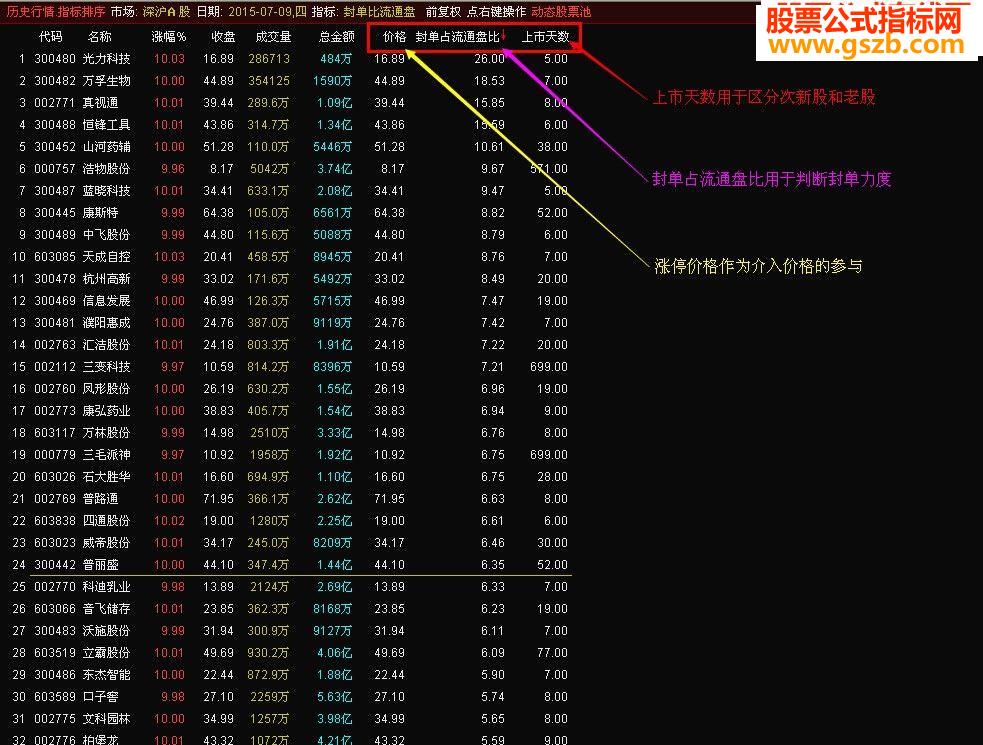This screenshot has height=745, width=983.
Task: Select stock 万林股份
Action: pyautogui.click(x=107, y=433)
